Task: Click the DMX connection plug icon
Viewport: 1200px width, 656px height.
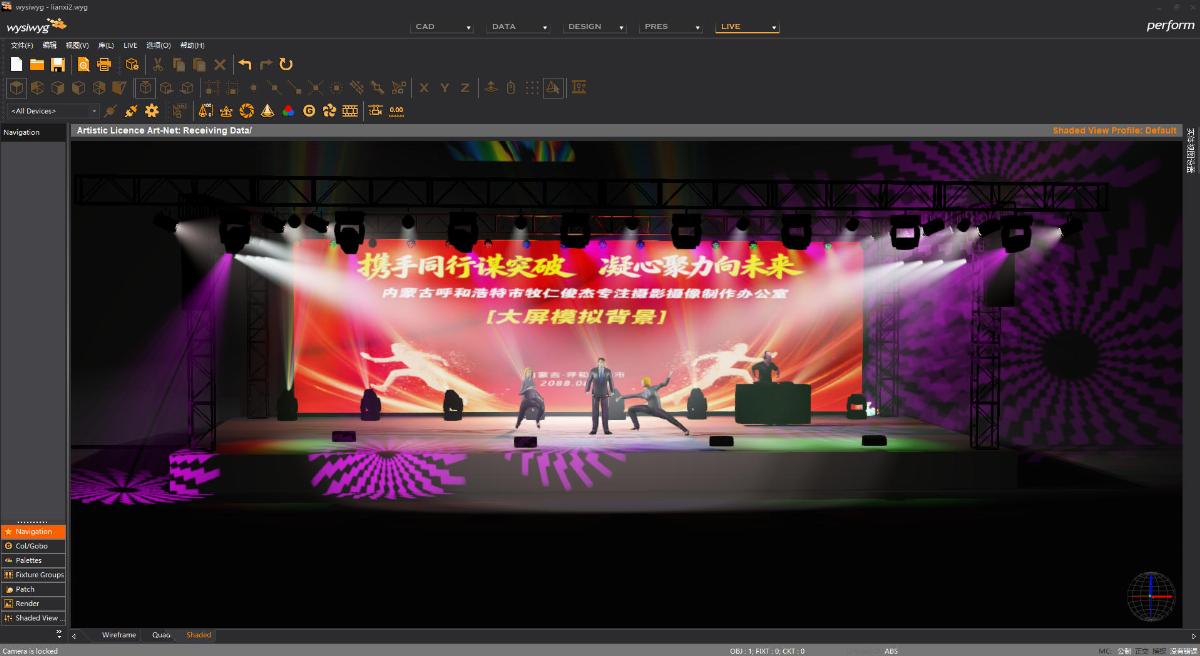Action: 131,110
